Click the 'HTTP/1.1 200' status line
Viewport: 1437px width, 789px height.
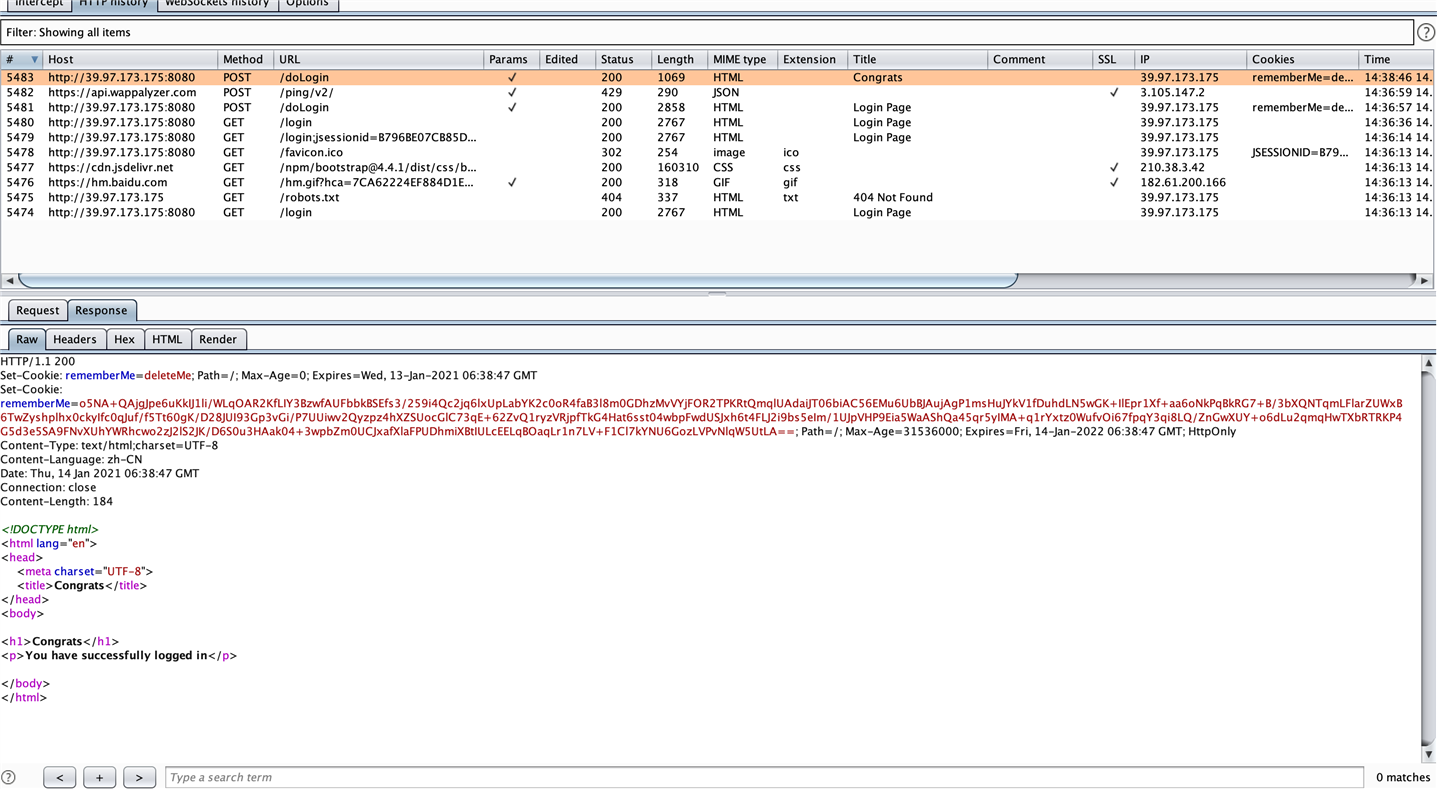pos(38,361)
